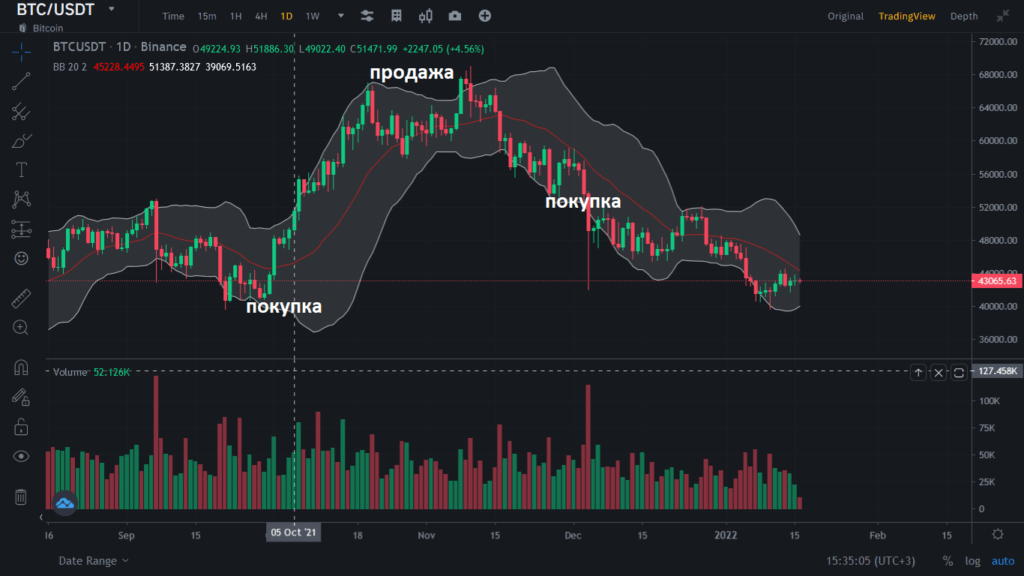
Task: Open the emoji icons tool
Action: [x=21, y=258]
